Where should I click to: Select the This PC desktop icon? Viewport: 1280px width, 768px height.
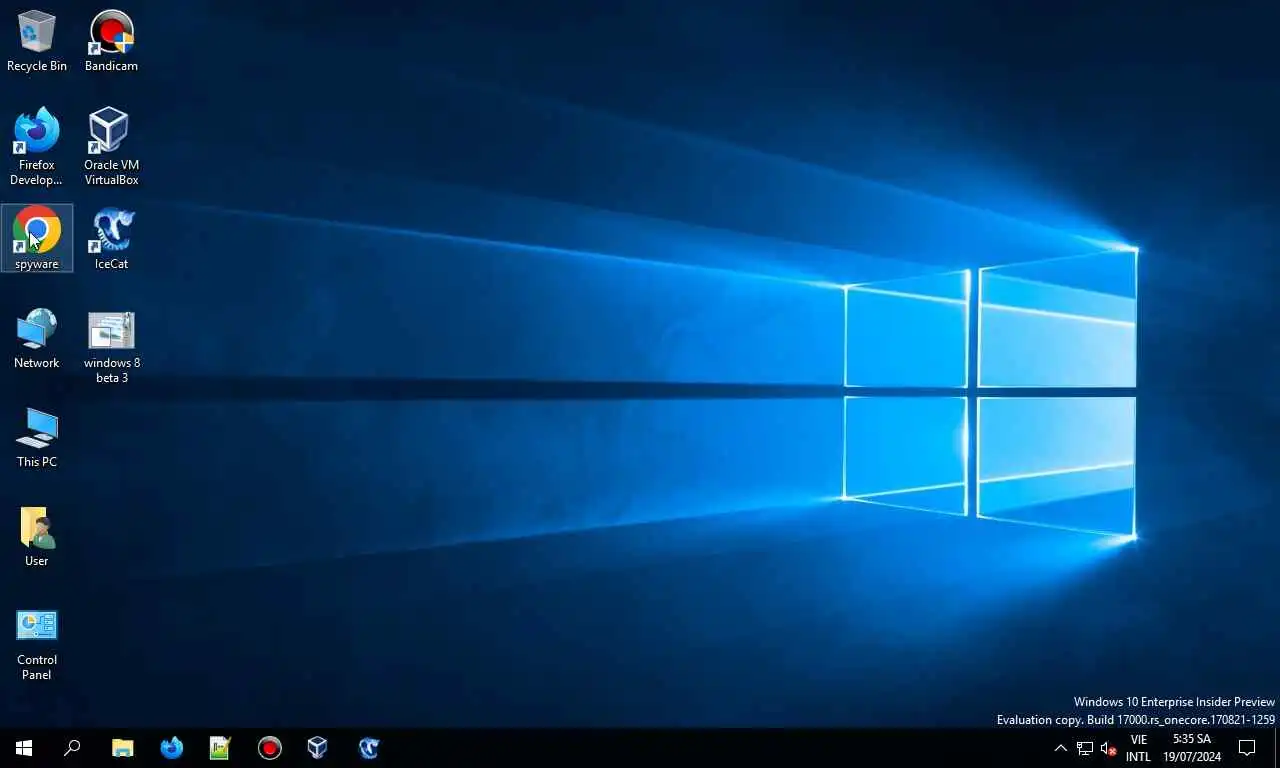tap(37, 437)
